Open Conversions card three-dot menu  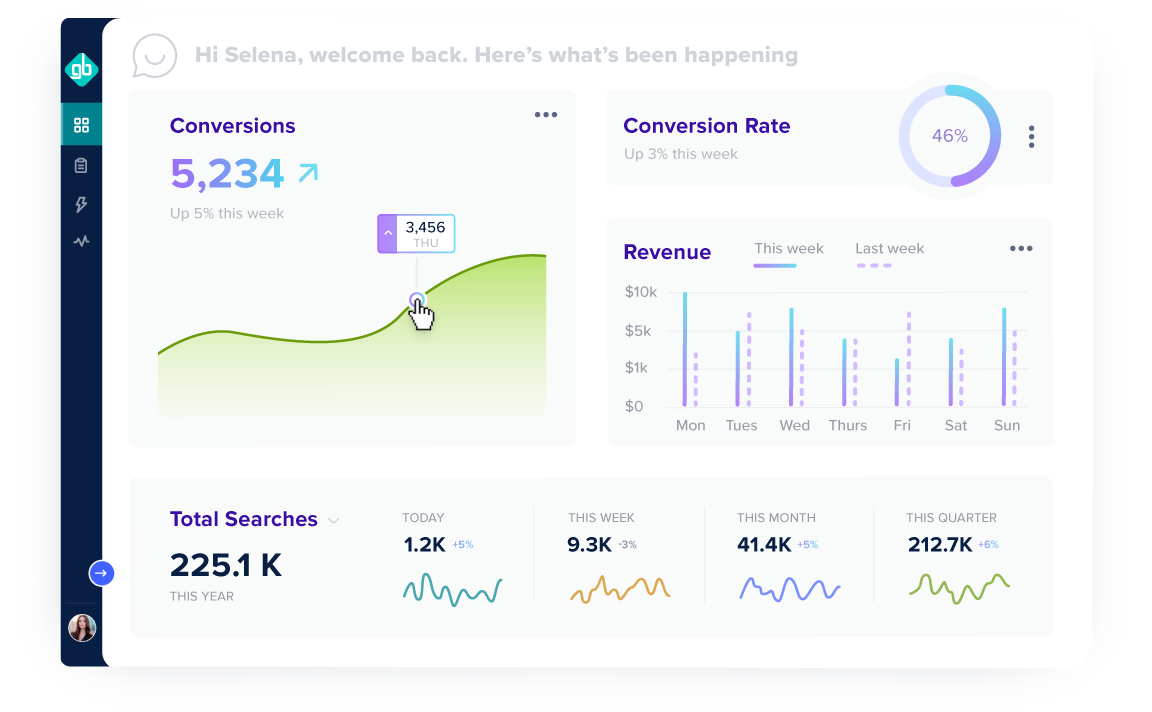(x=546, y=115)
